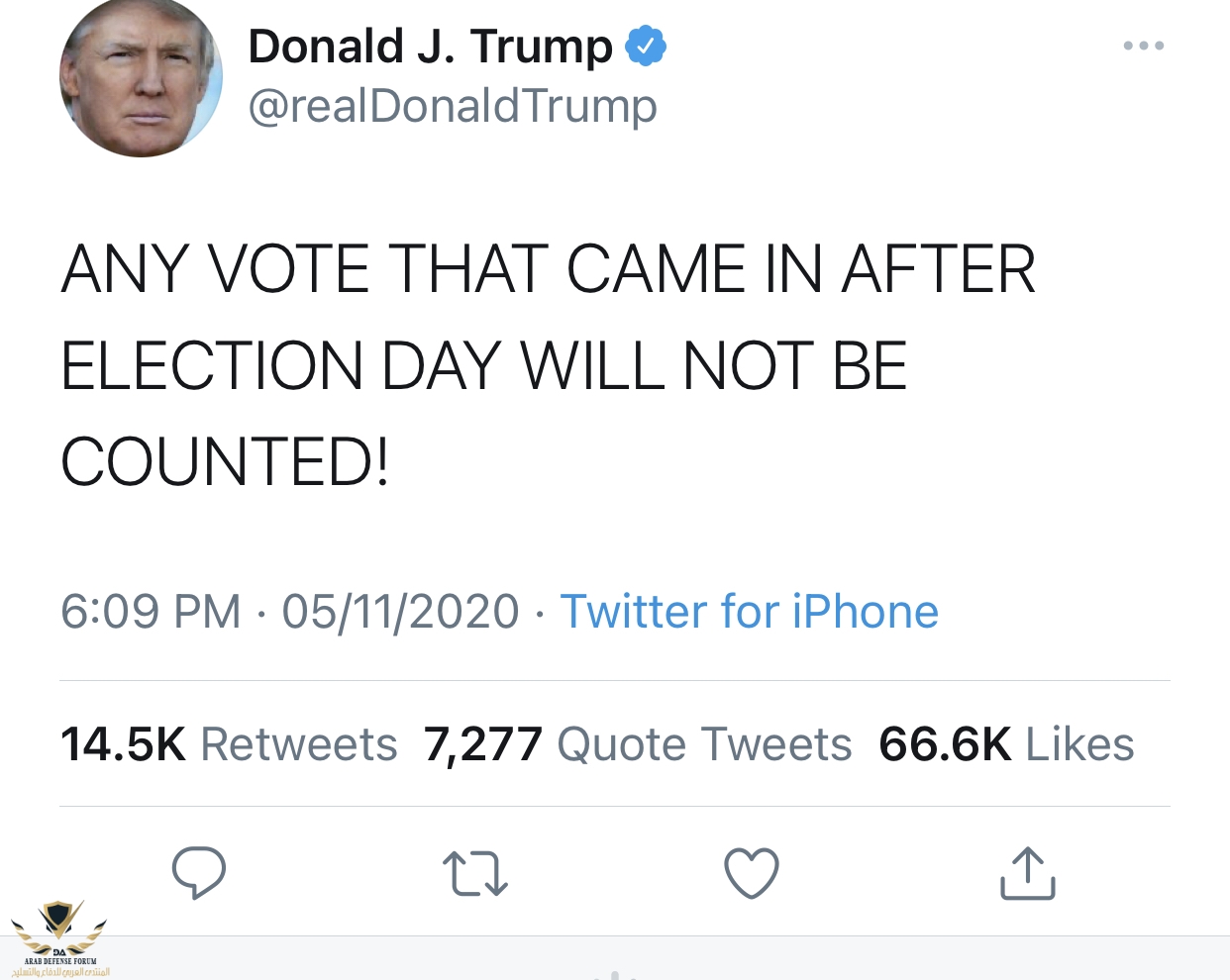The width and height of the screenshot is (1230, 980).
Task: Show the 66.6K Likes list
Action: click(1006, 744)
